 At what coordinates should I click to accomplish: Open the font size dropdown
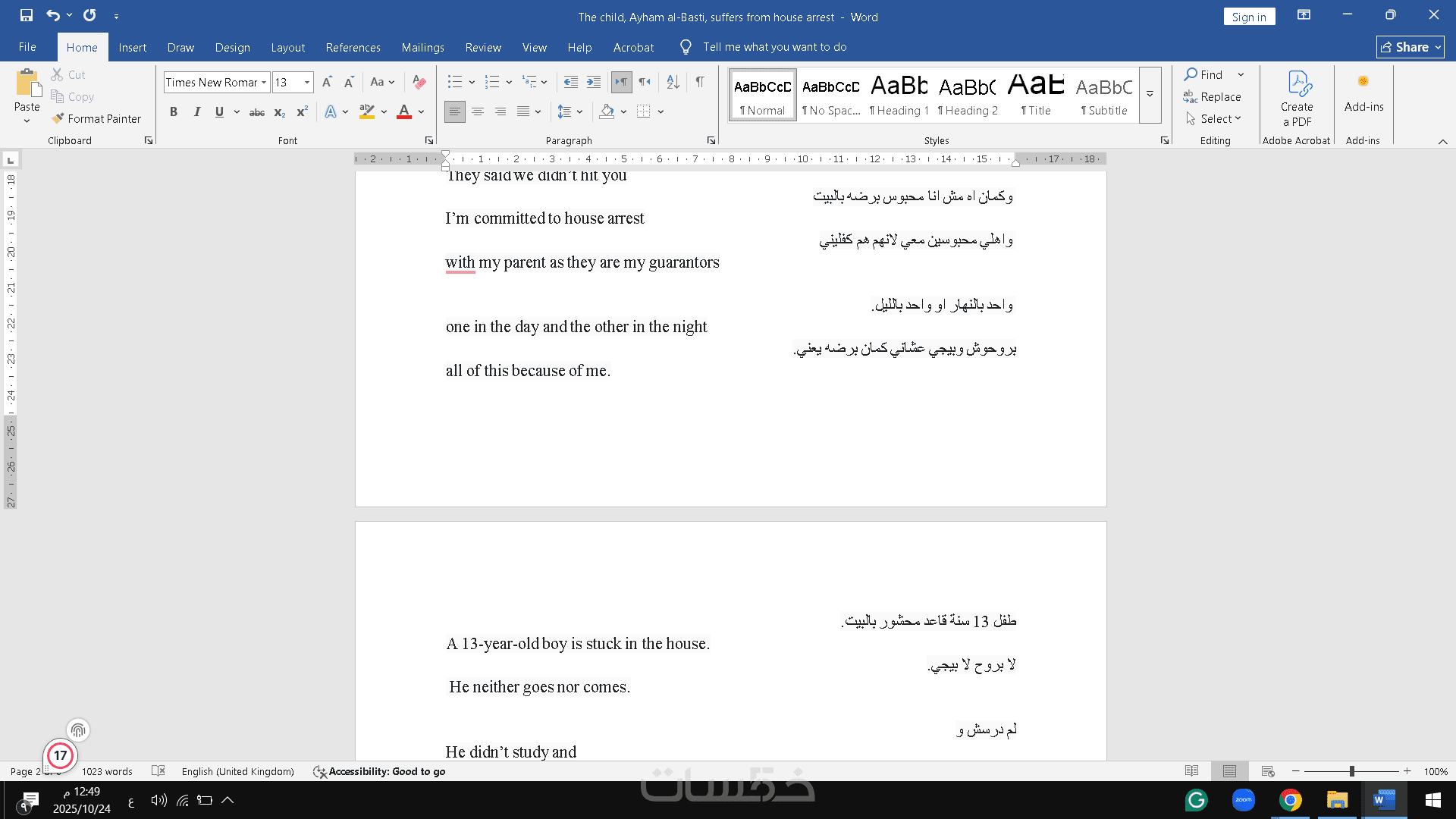coord(307,82)
